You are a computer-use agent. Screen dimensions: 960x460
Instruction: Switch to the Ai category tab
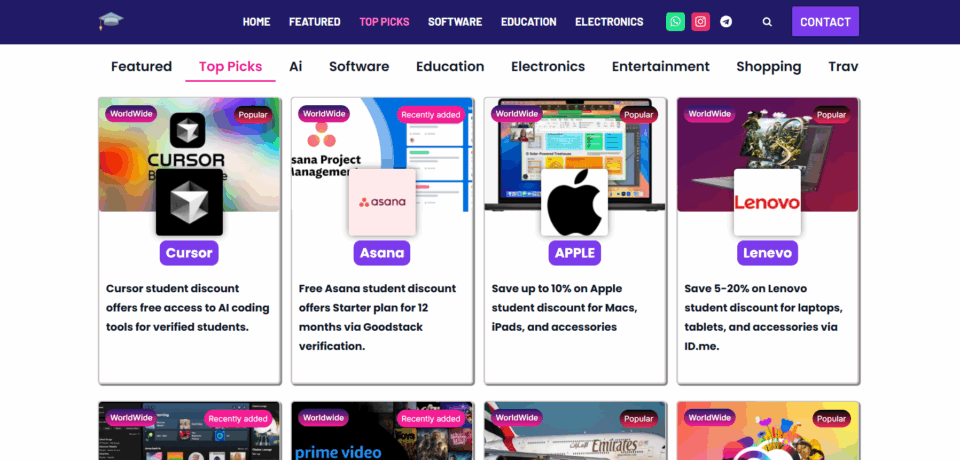[296, 66]
